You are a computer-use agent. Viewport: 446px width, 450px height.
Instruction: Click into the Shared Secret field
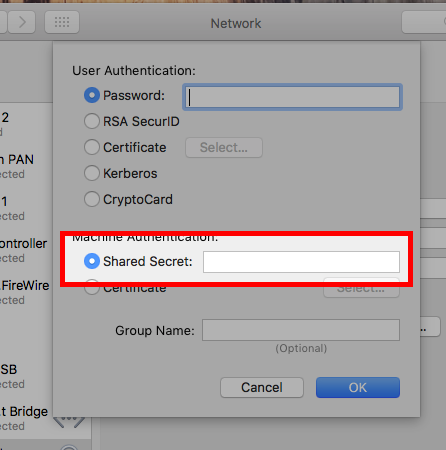[x=301, y=262]
